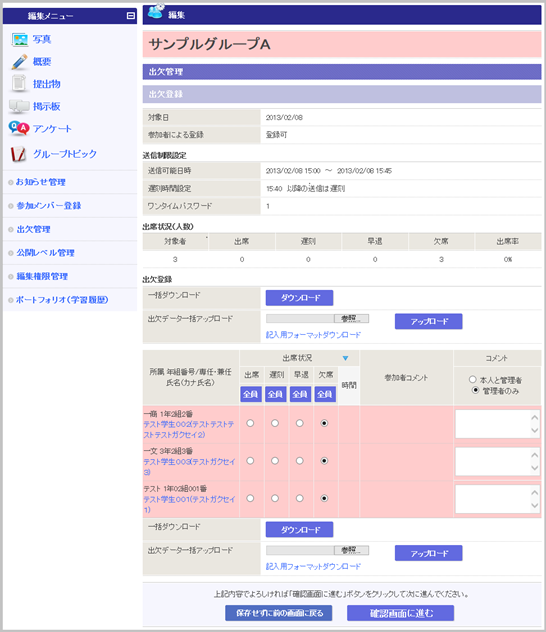Click the lower file path field
546x632 pixels.
300,550
